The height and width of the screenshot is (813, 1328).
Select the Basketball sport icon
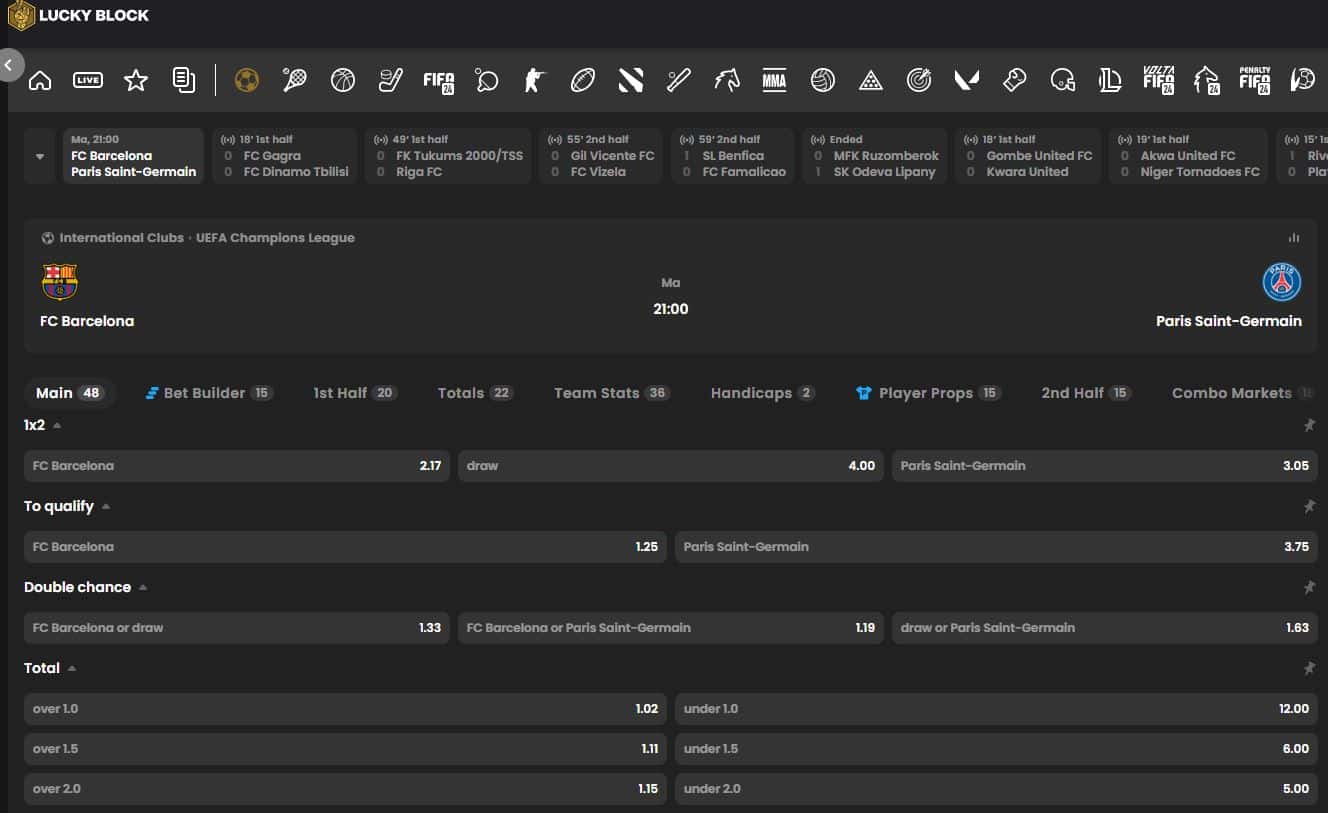pos(343,80)
